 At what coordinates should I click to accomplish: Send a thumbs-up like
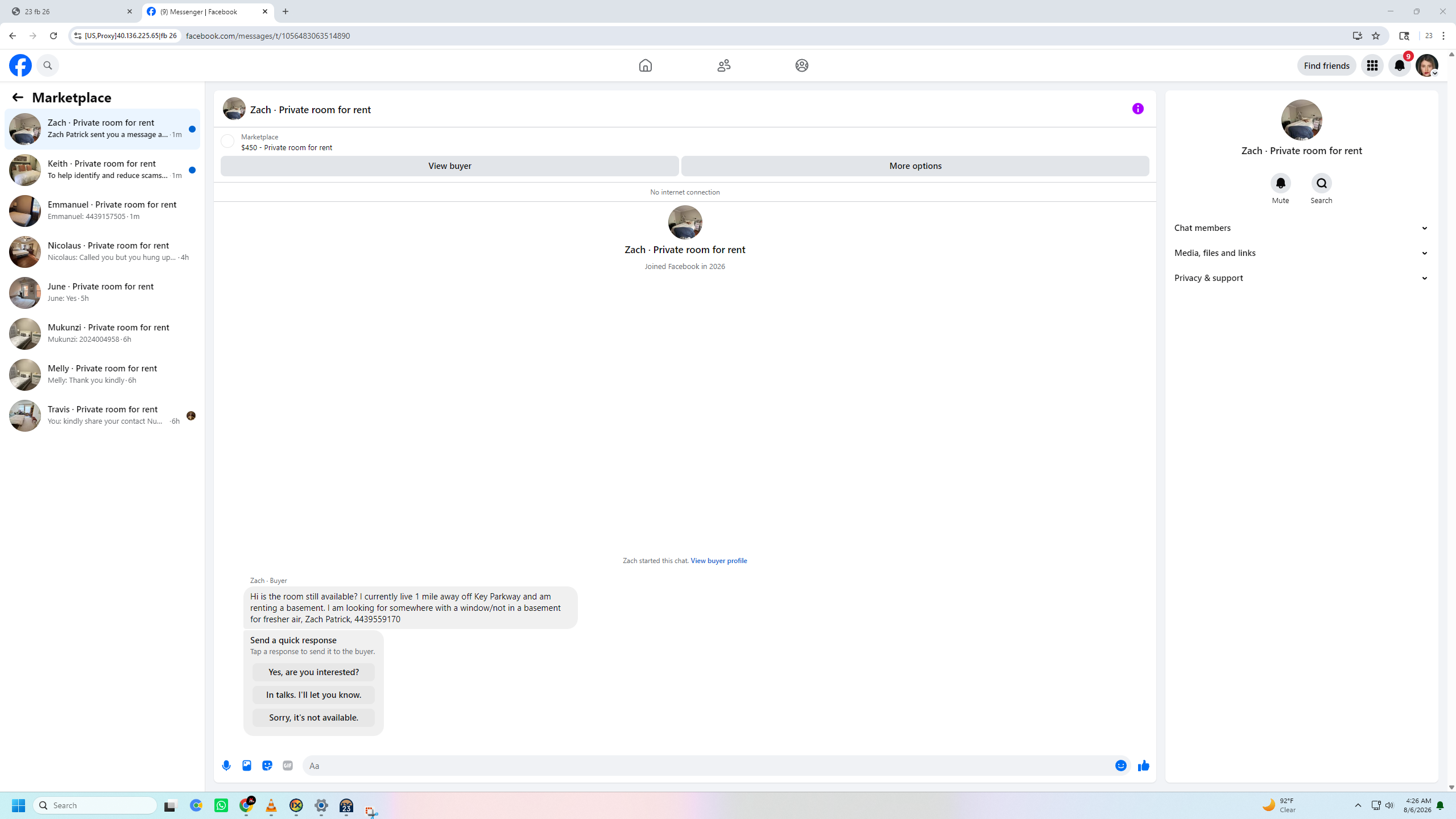1143,766
